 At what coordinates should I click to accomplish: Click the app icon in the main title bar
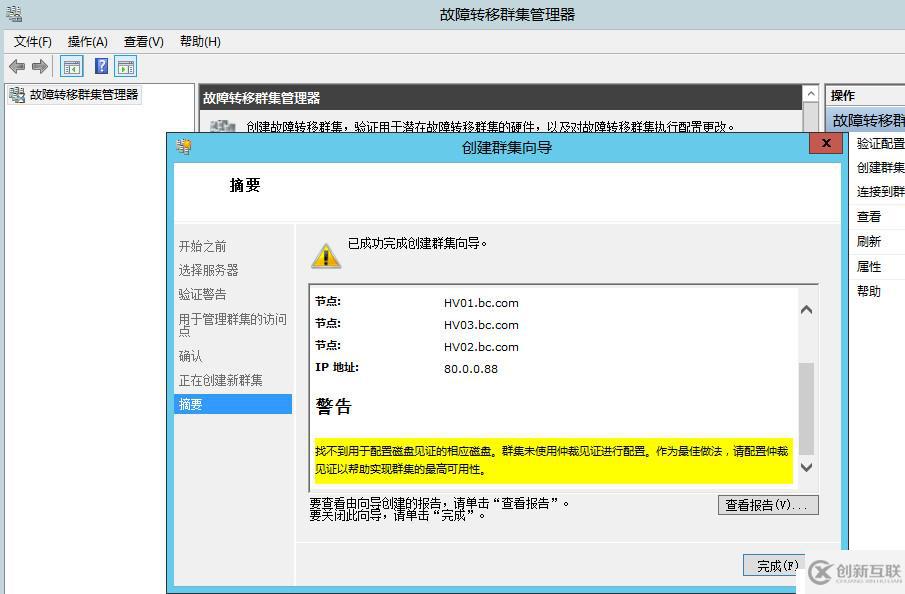(x=14, y=14)
